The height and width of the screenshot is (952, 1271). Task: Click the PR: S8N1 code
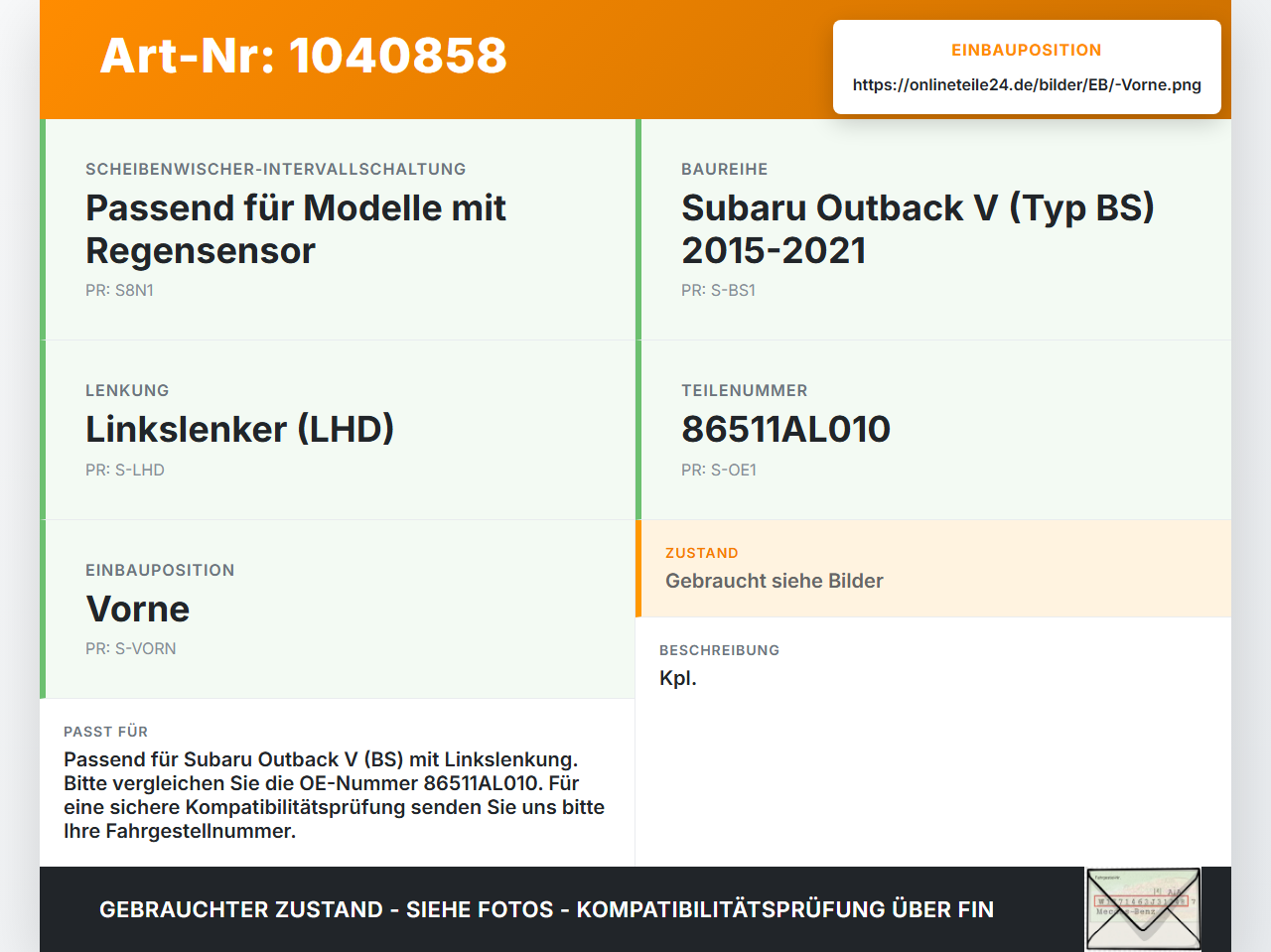pyautogui.click(x=119, y=290)
